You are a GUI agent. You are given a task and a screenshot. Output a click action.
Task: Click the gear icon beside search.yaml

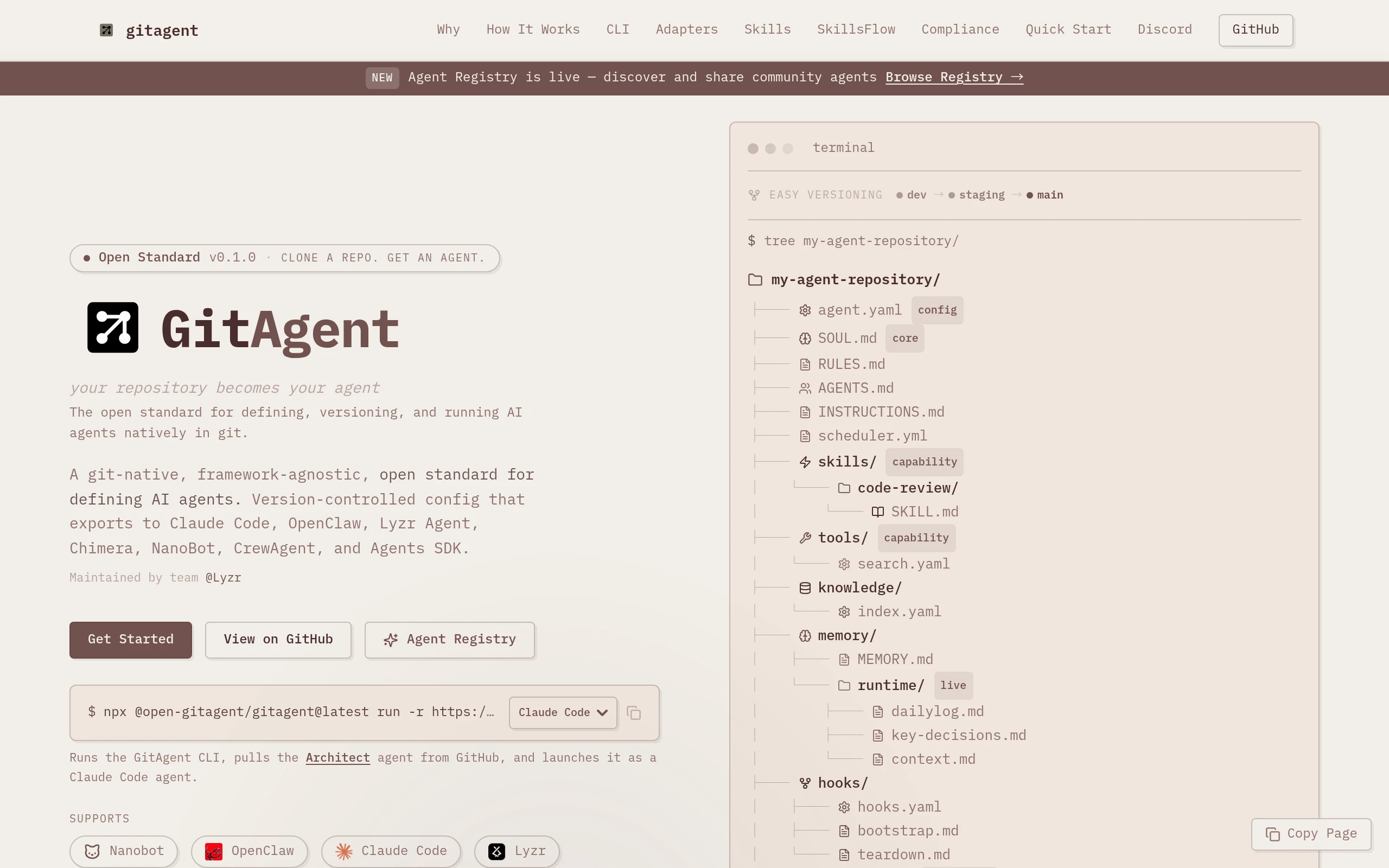point(844,564)
